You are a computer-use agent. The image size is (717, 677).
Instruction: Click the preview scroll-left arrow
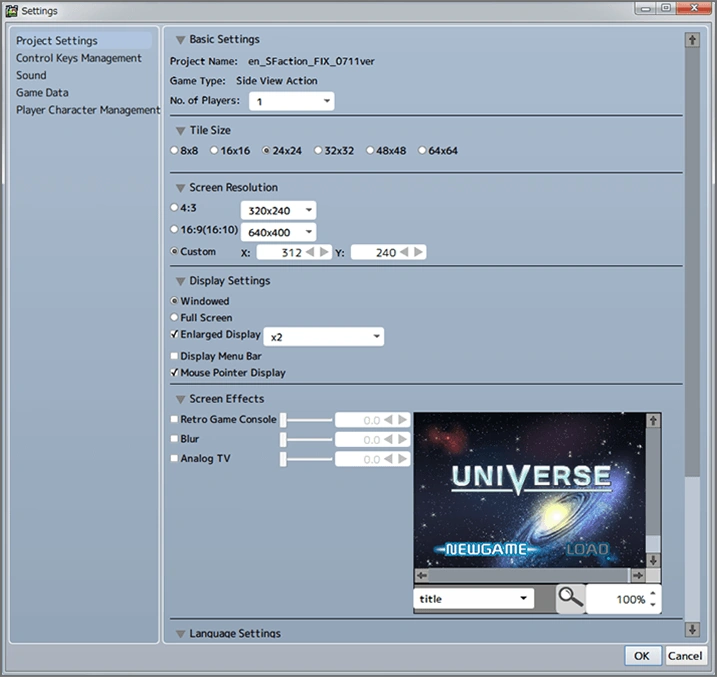tap(422, 576)
